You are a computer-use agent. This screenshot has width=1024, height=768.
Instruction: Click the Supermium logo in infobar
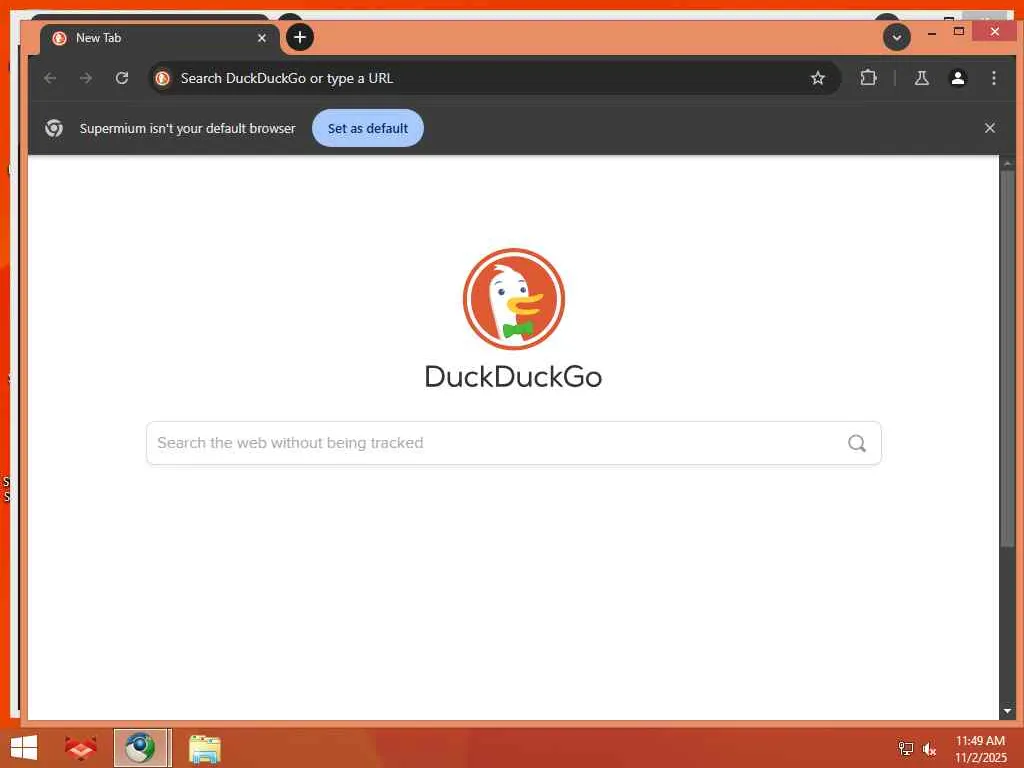(x=54, y=128)
